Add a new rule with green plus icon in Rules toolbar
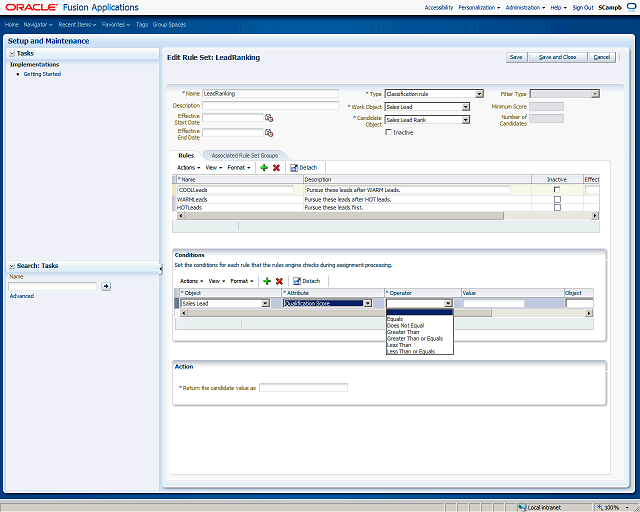The height and width of the screenshot is (512, 640). pyautogui.click(x=264, y=167)
